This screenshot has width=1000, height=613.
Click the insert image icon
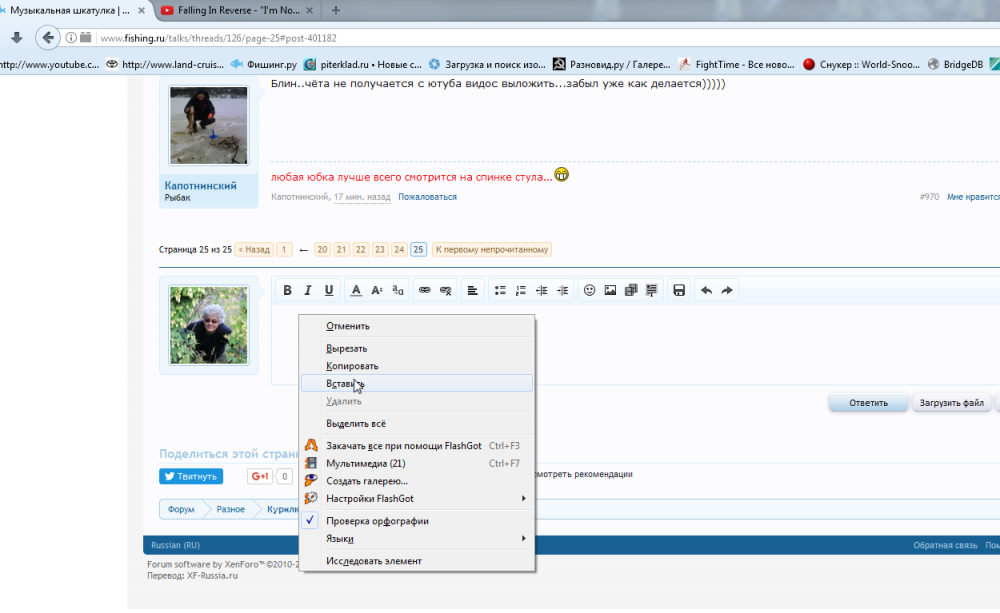click(610, 291)
